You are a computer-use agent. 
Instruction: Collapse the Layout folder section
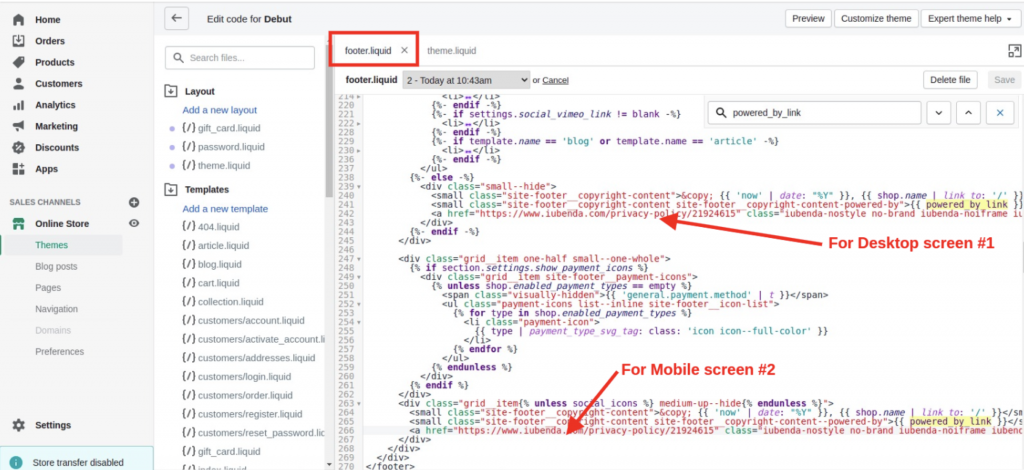(170, 91)
